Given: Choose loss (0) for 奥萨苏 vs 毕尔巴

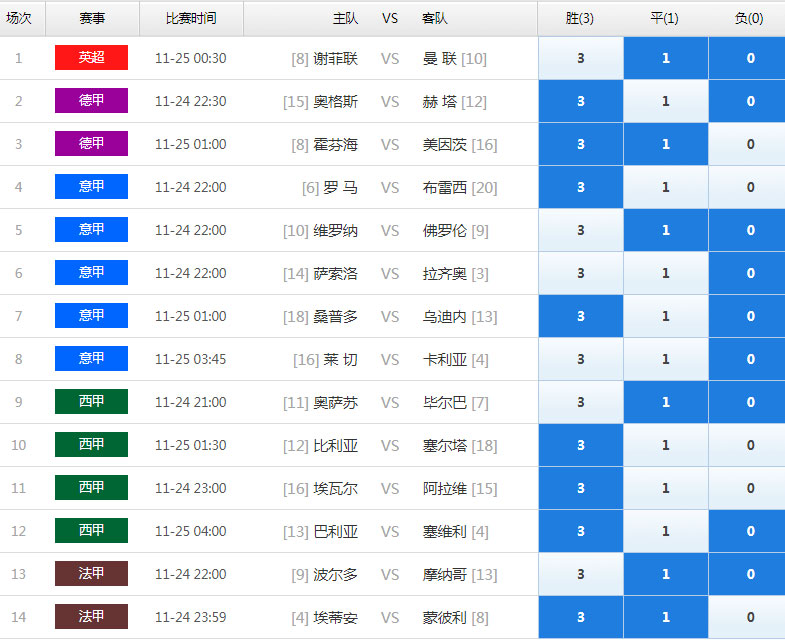Looking at the screenshot, I should click(x=747, y=403).
